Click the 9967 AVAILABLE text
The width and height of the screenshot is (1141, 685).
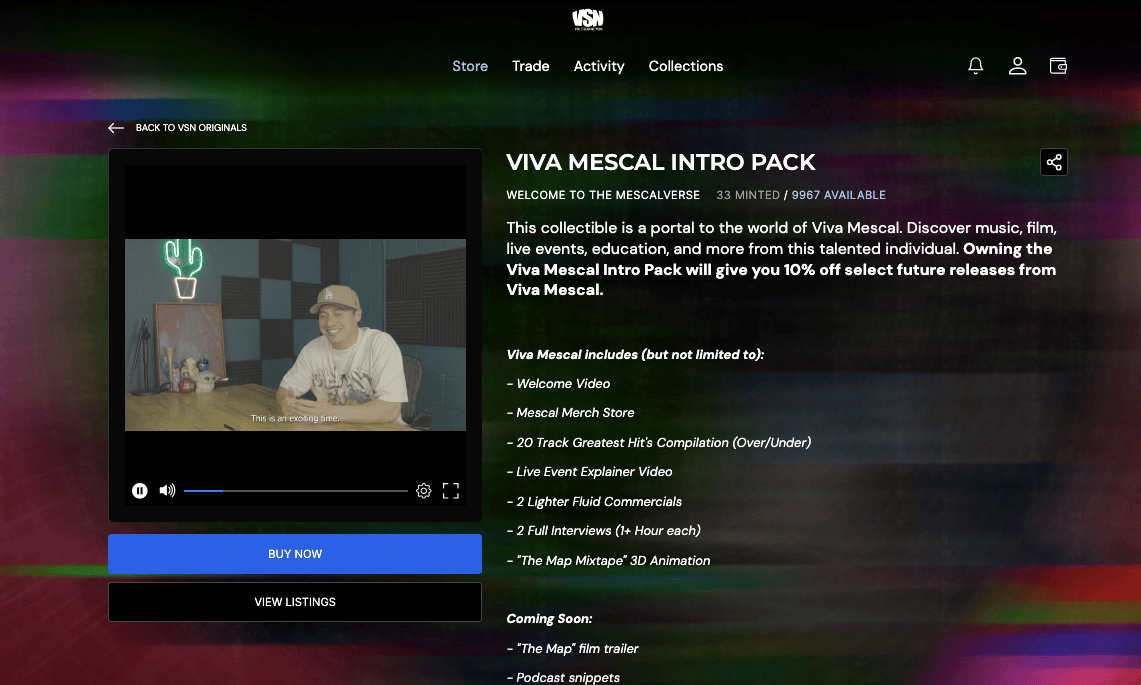838,195
